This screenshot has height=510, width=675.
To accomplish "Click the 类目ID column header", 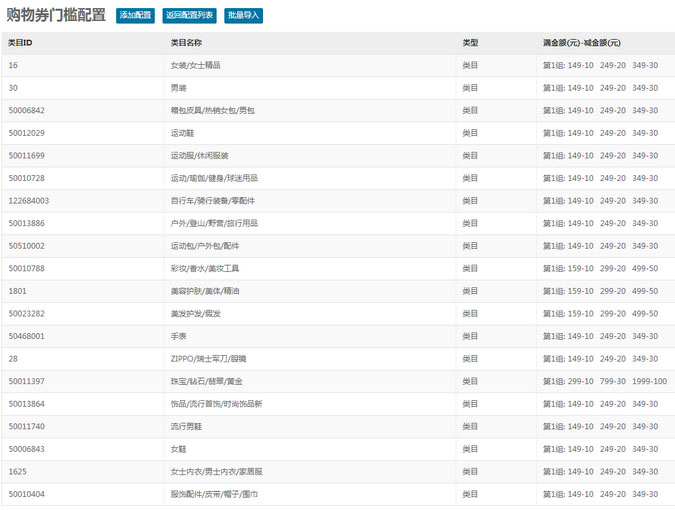I will pyautogui.click(x=21, y=43).
